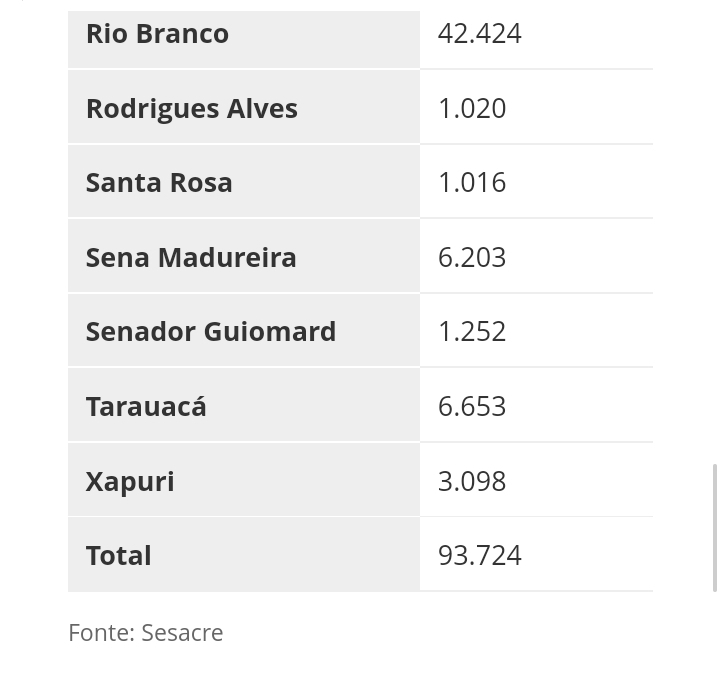Click the Total row label
The image size is (720, 679).
coord(118,555)
